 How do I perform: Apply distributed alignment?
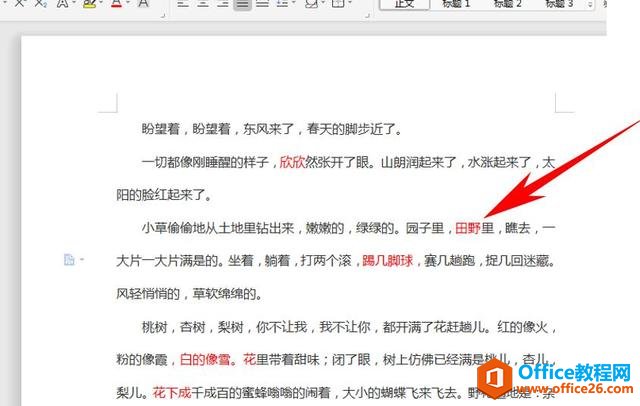click(262, 3)
